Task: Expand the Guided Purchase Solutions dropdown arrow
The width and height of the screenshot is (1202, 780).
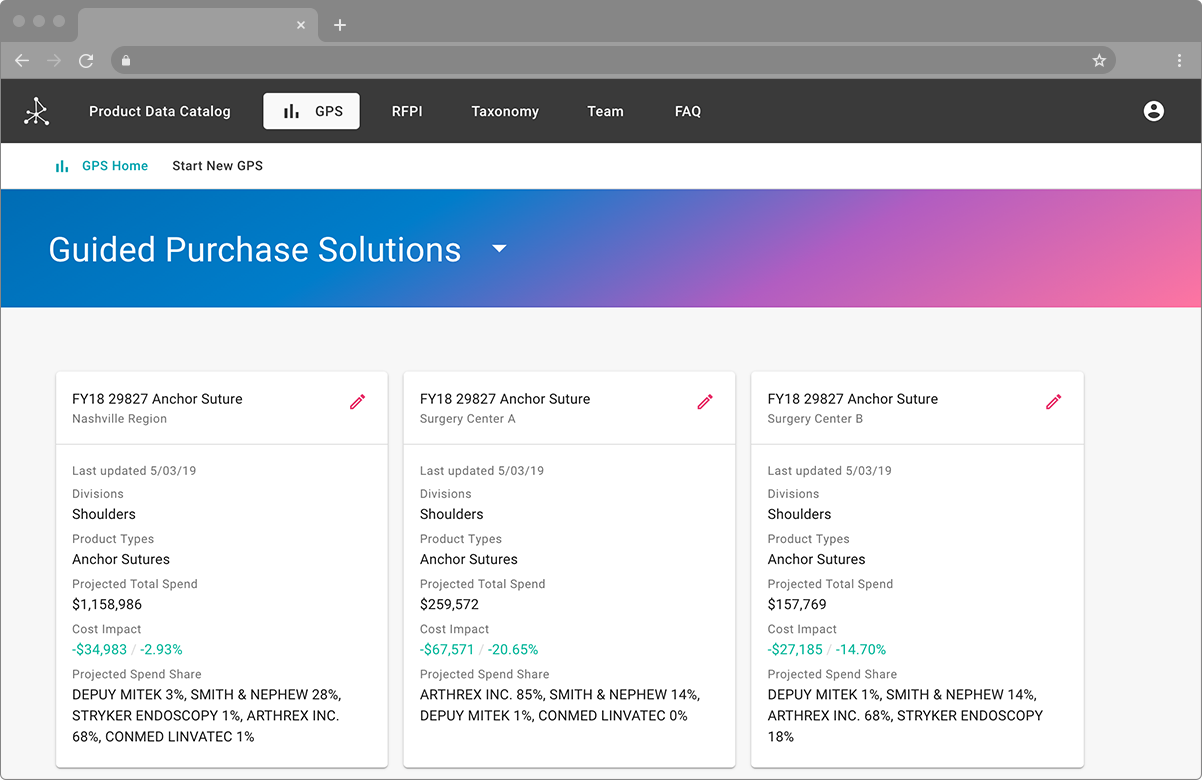Action: pyautogui.click(x=500, y=249)
